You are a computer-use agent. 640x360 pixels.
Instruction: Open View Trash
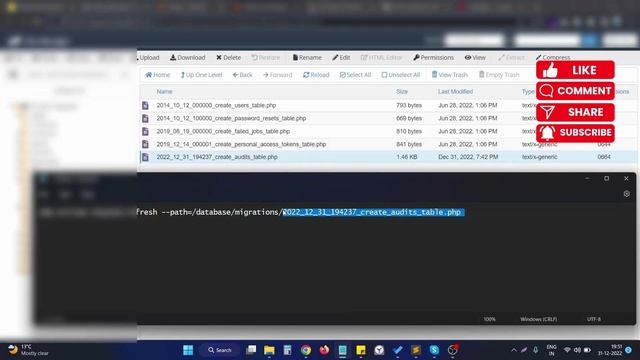[x=449, y=75]
